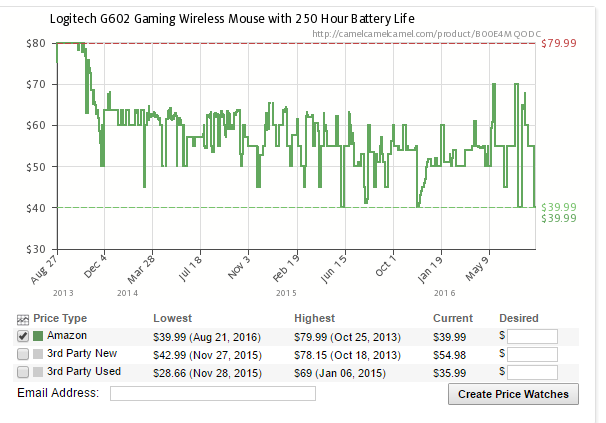
Task: Click the gray 3rd Party Used swatch
Action: [x=39, y=371]
